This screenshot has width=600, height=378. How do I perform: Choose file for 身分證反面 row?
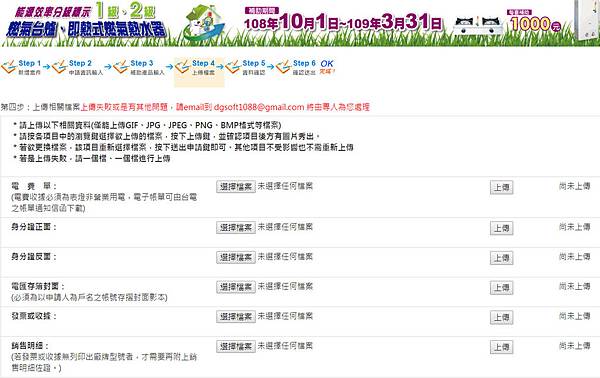[x=236, y=257]
